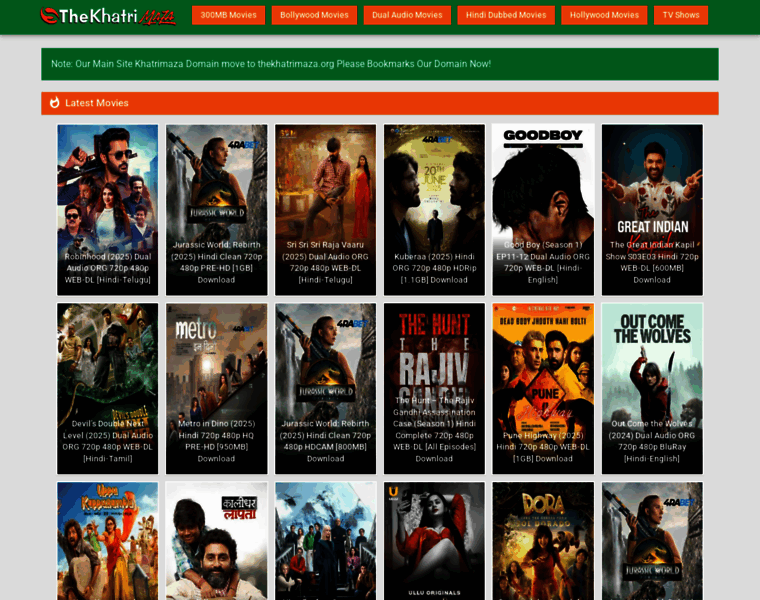This screenshot has height=600, width=760.
Task: Click the domain move notice banner
Action: pyautogui.click(x=380, y=64)
